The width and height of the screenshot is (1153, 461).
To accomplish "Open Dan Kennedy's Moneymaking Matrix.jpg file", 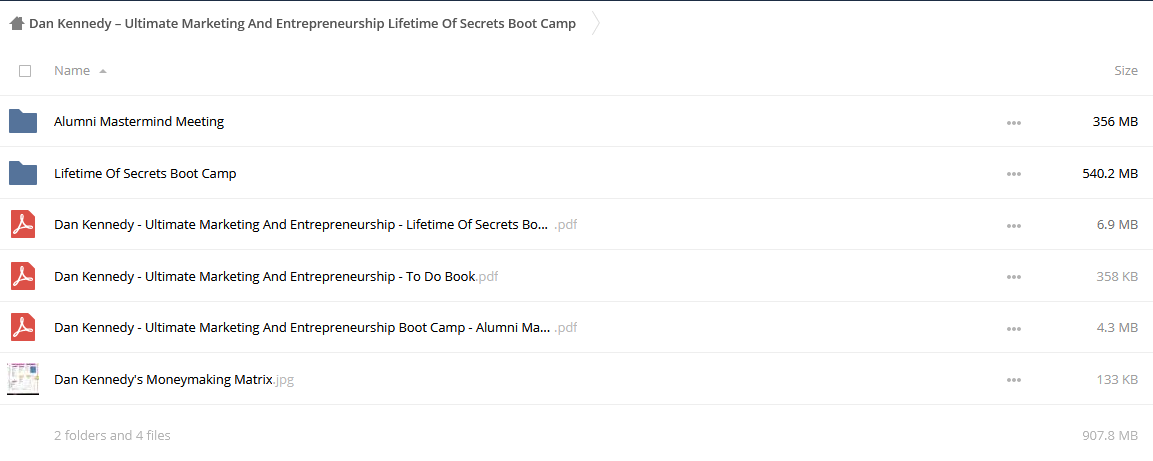I will click(174, 380).
